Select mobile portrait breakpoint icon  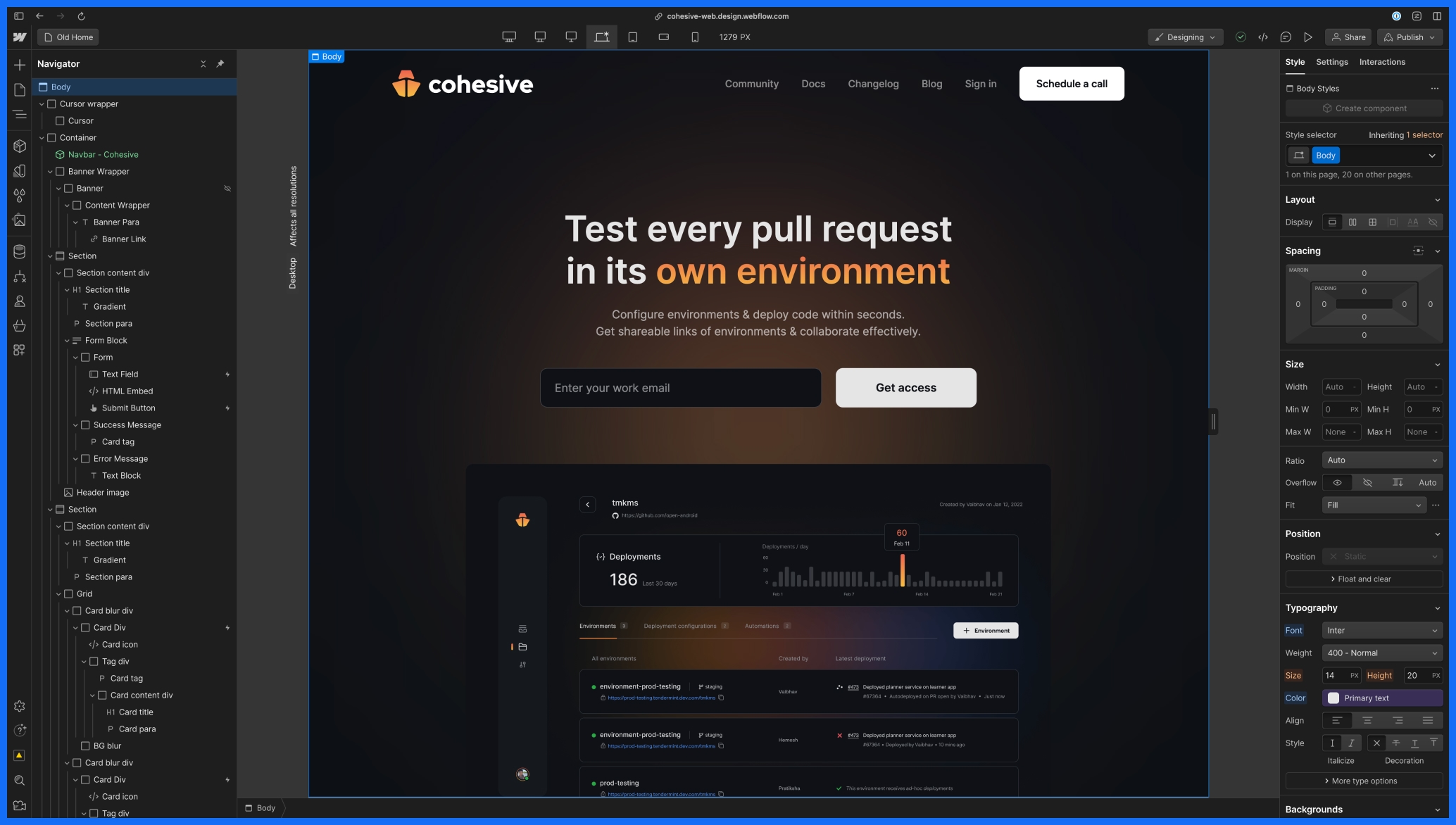coord(695,37)
